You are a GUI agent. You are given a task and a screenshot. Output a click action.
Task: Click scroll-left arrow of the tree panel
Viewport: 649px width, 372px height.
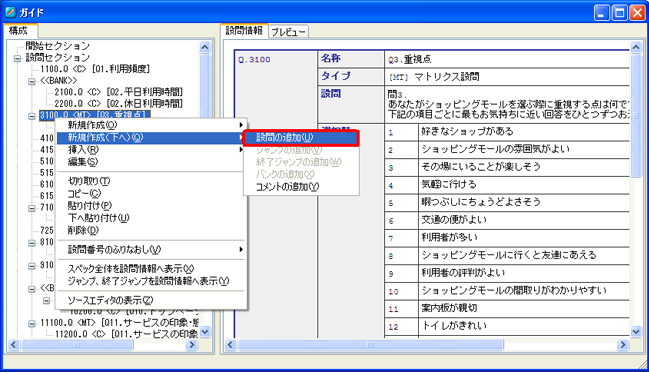(x=14, y=345)
